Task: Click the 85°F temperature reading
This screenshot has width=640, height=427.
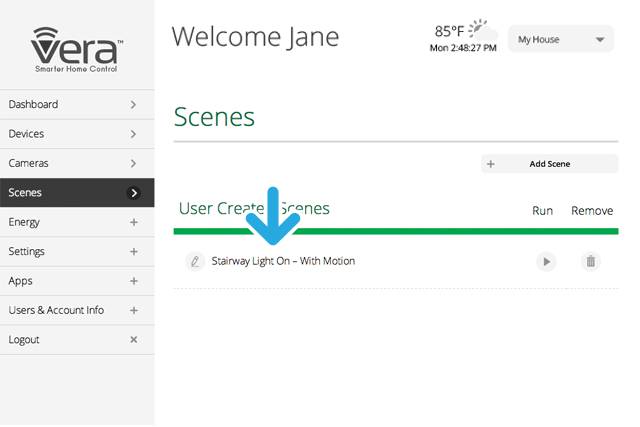Action: (450, 30)
